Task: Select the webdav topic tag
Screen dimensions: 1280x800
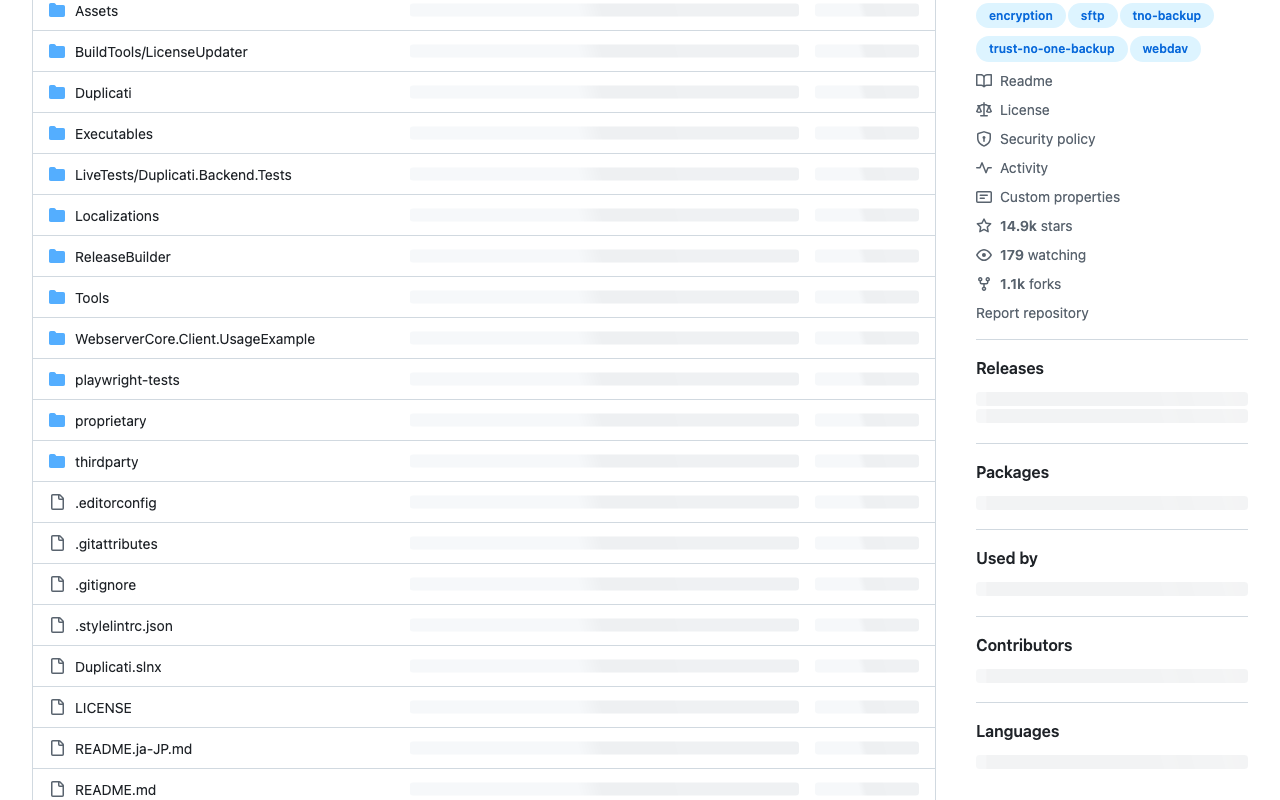Action: point(1165,49)
